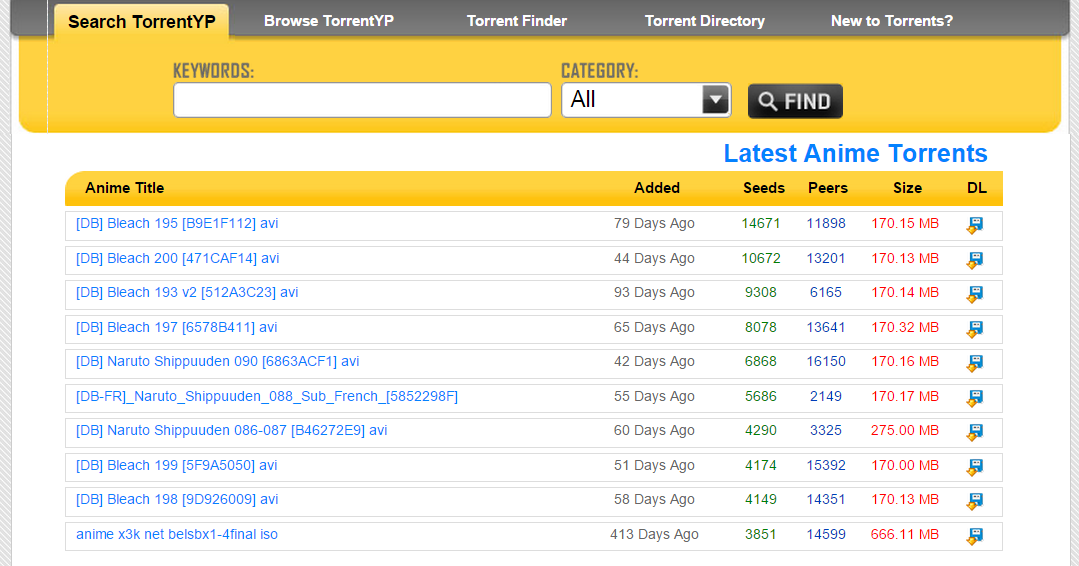
Task: Click the 44 Days Ago cell
Action: point(654,259)
